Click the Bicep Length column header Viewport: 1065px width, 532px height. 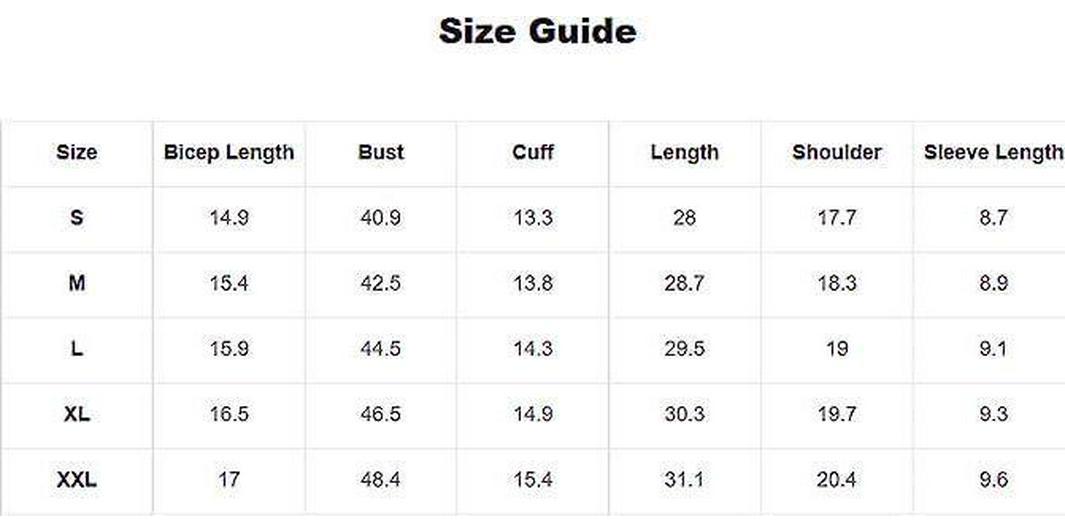229,153
